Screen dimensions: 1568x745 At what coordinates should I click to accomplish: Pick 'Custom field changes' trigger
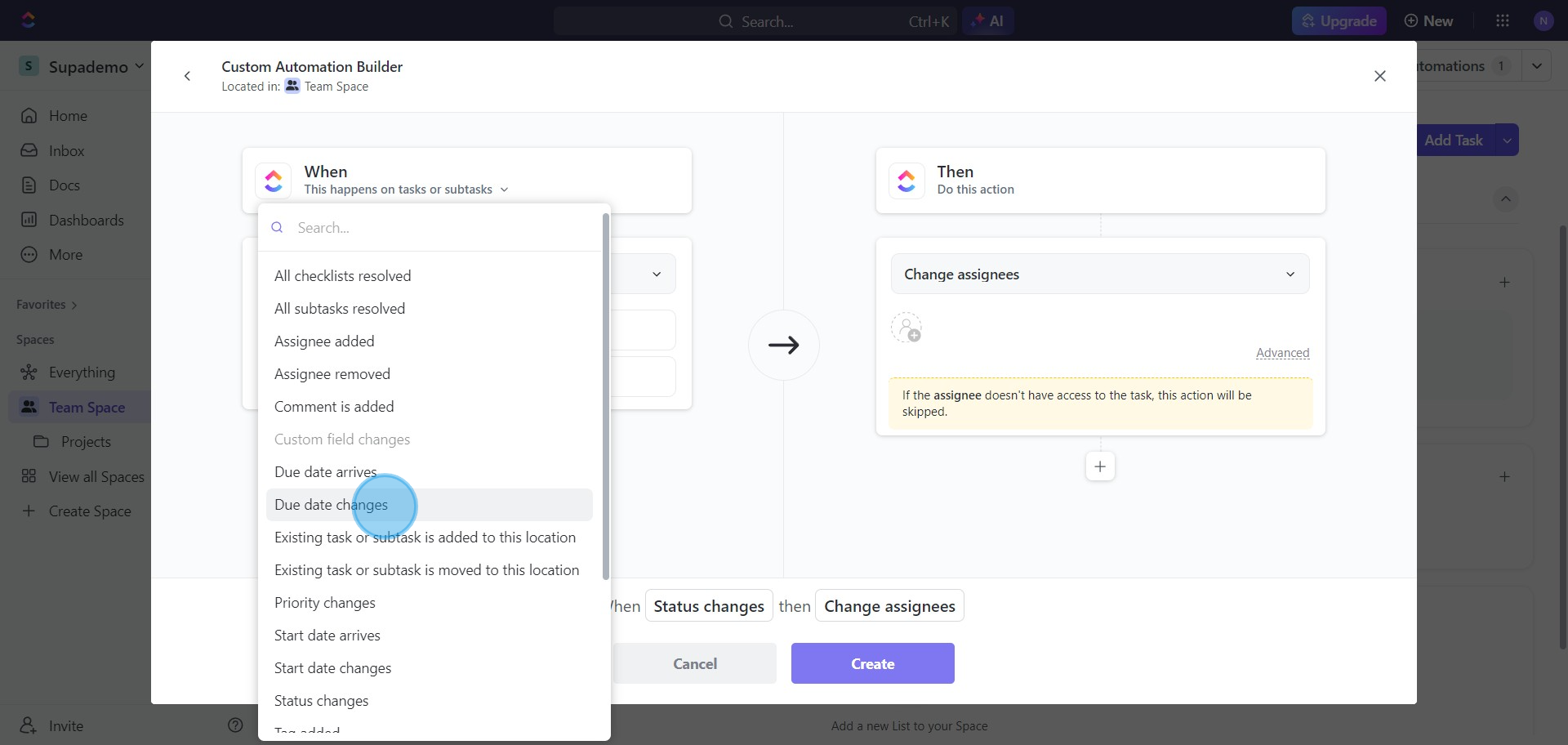coord(430,439)
